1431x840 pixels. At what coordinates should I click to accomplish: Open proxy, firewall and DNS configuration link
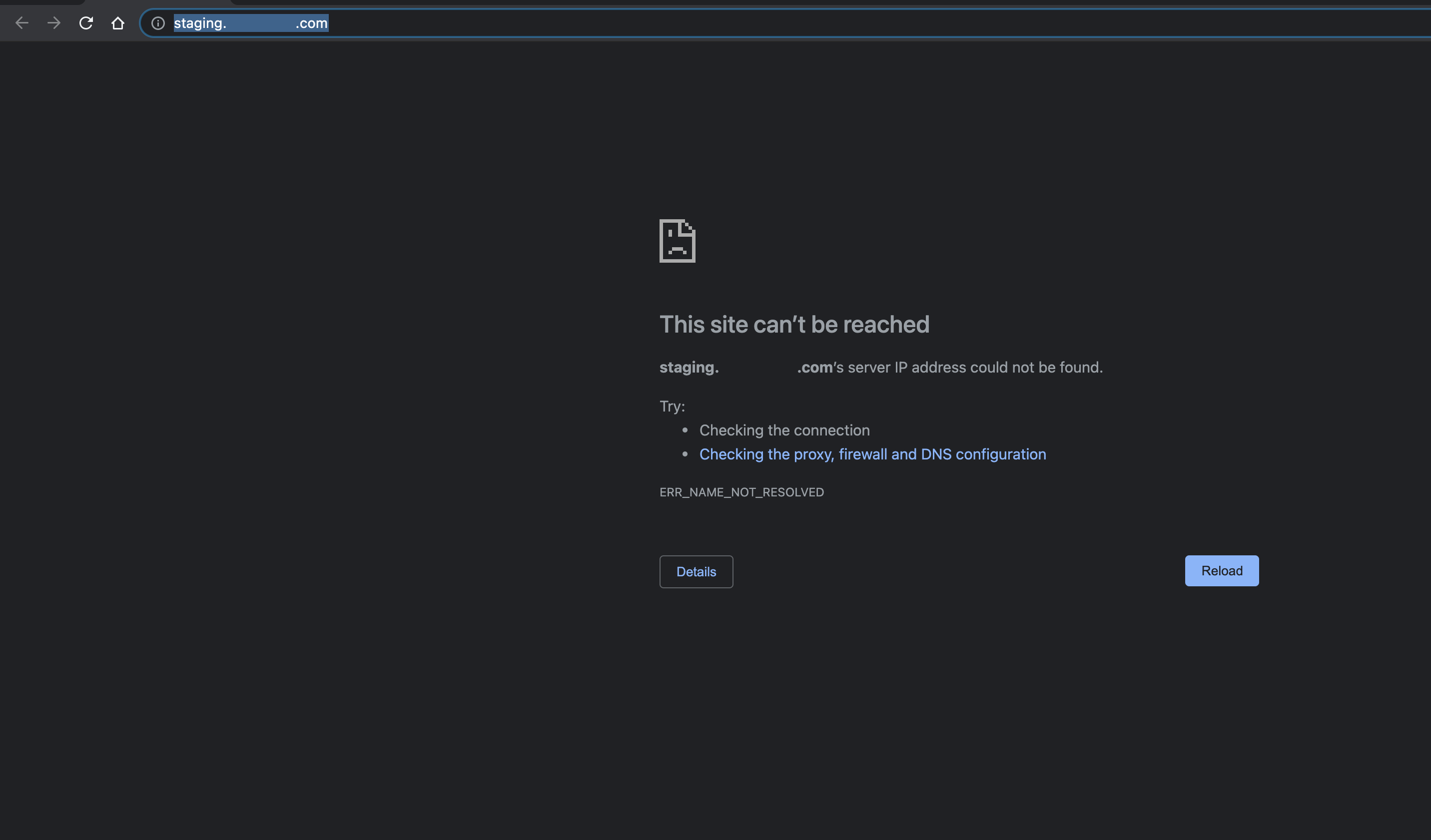click(x=872, y=454)
